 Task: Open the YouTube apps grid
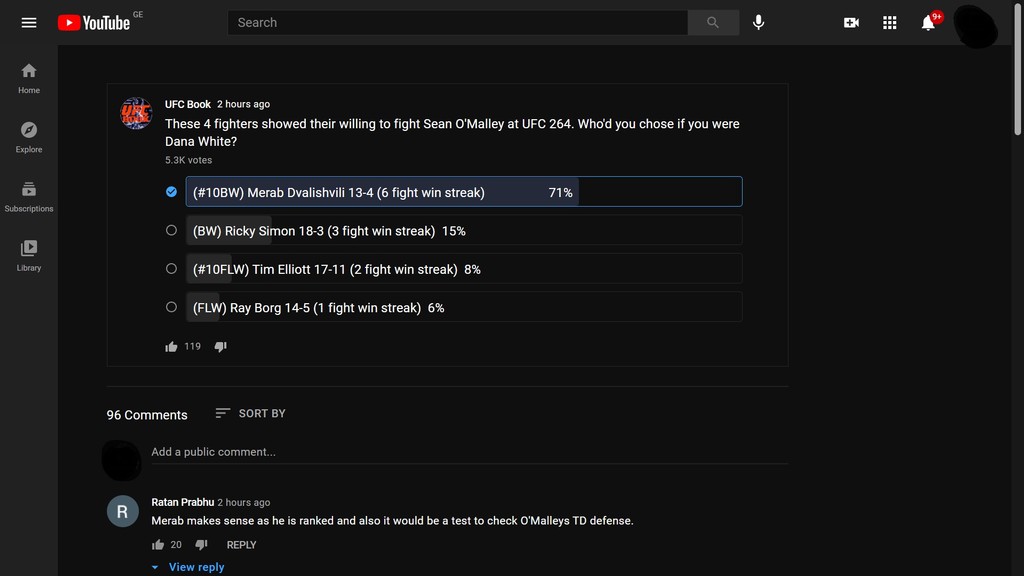890,22
